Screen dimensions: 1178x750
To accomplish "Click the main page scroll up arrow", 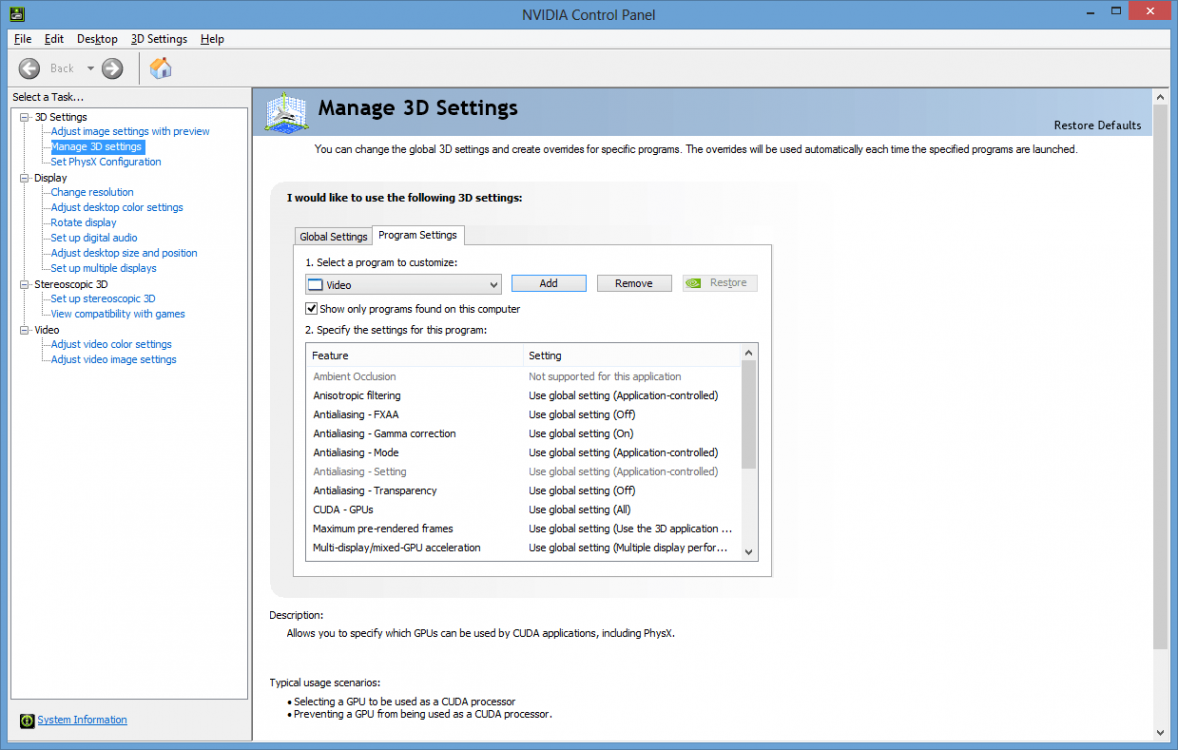I will click(1160, 97).
